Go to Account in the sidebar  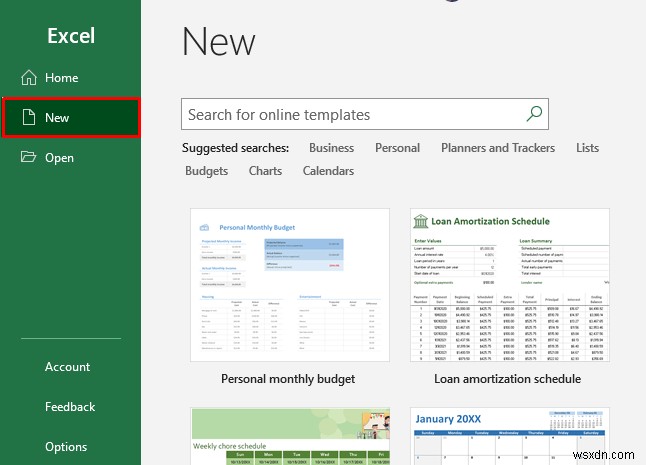(x=67, y=367)
